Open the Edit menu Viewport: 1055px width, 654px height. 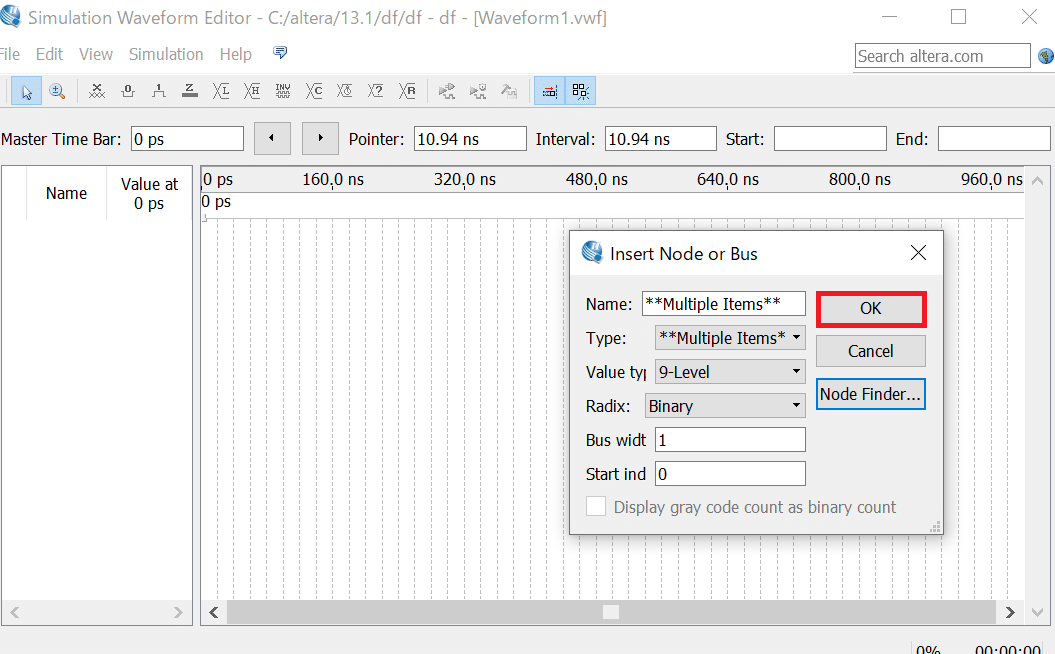(x=49, y=54)
